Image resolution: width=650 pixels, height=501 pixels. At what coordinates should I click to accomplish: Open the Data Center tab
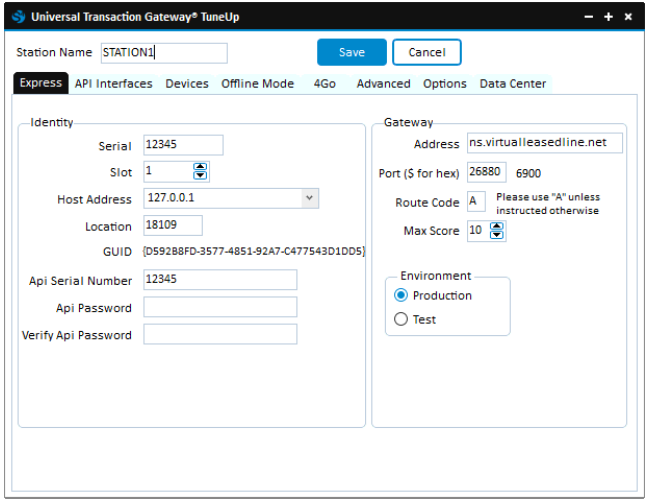(512, 84)
